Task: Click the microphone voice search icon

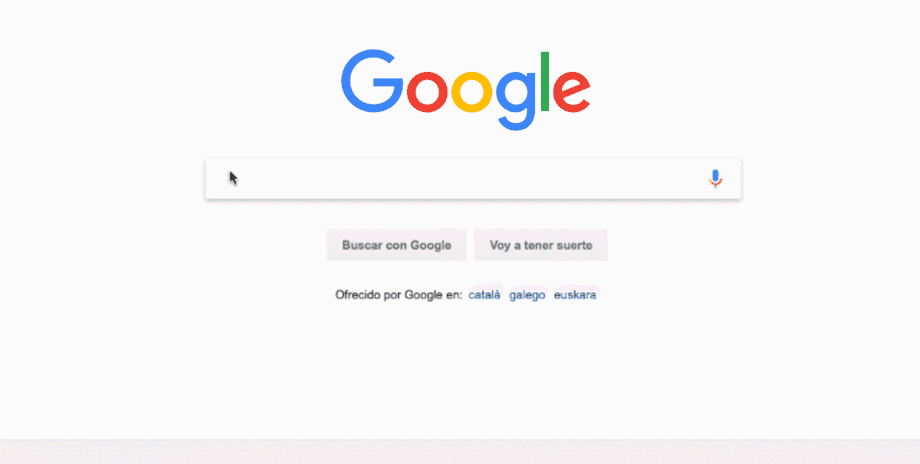Action: point(715,178)
